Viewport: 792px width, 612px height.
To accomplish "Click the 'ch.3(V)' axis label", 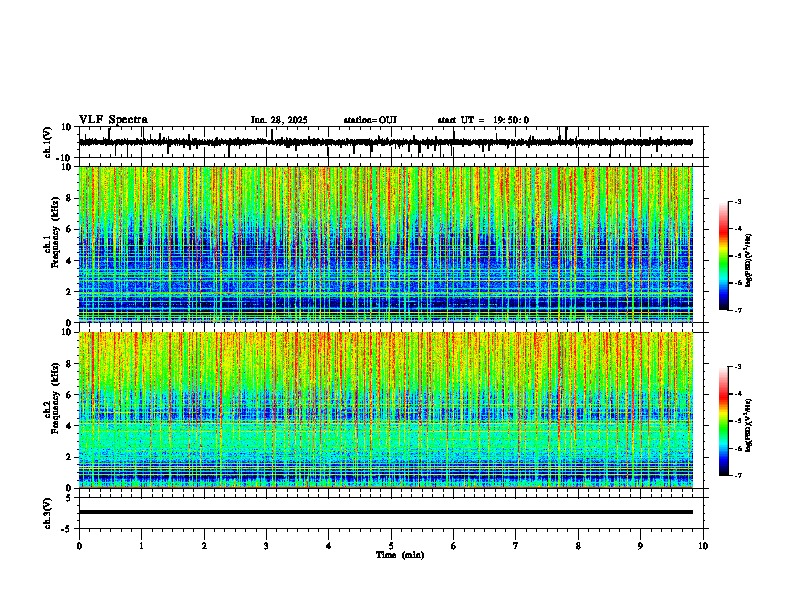I will (48, 513).
